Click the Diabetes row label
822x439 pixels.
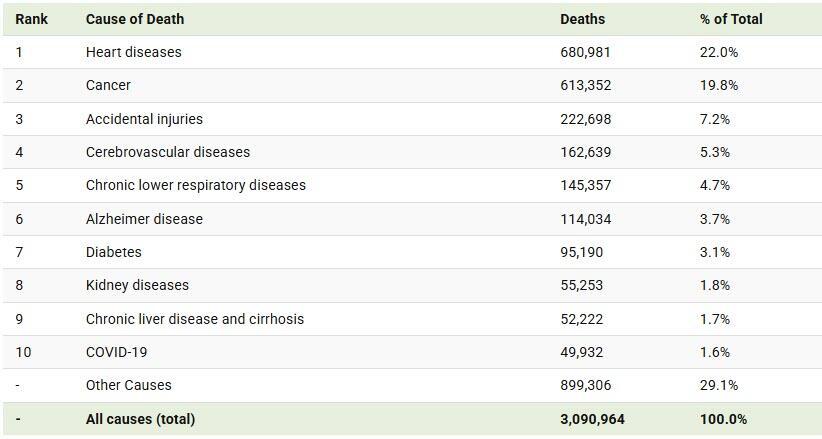[x=114, y=252]
